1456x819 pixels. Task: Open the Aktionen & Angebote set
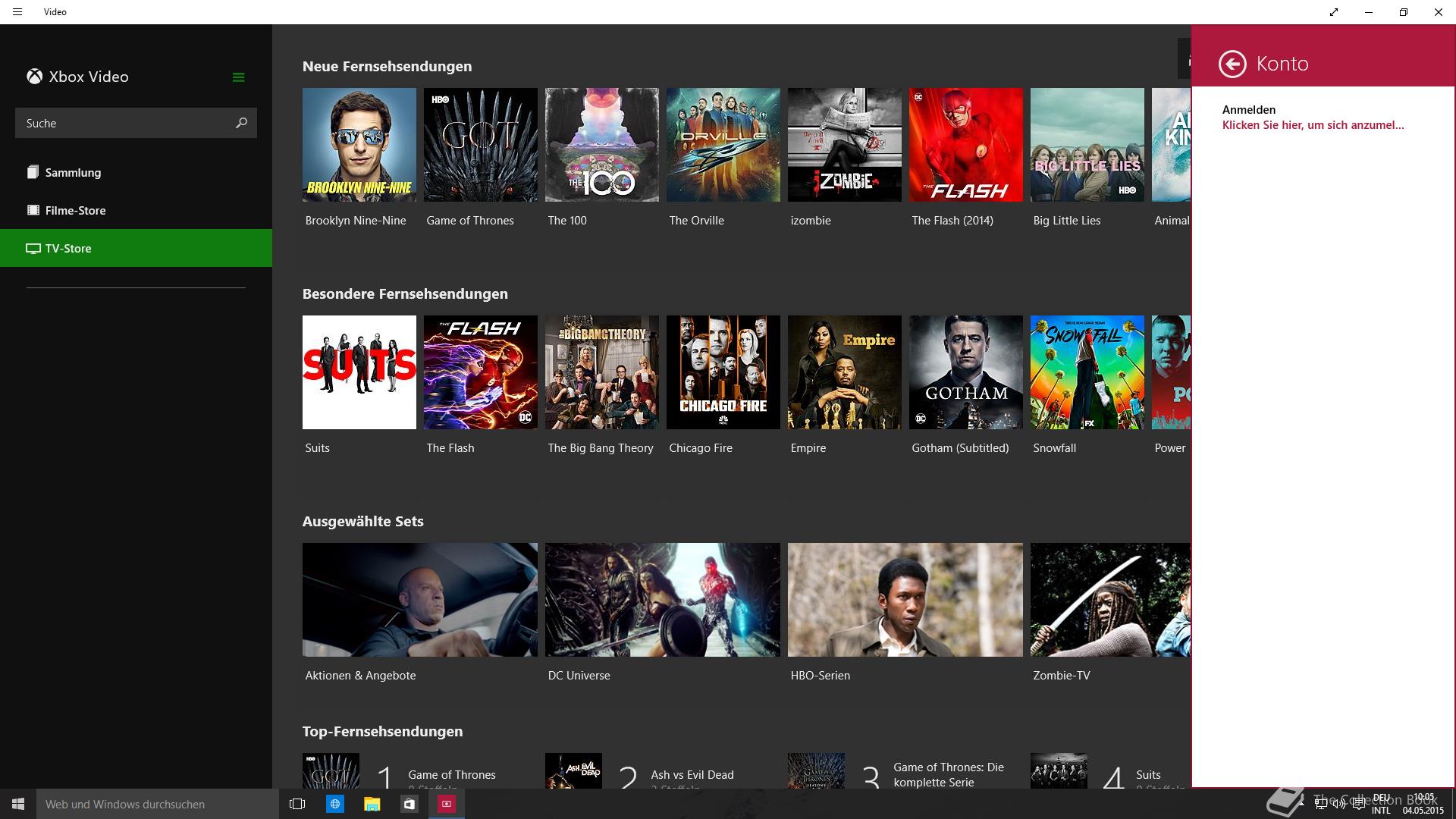point(420,600)
